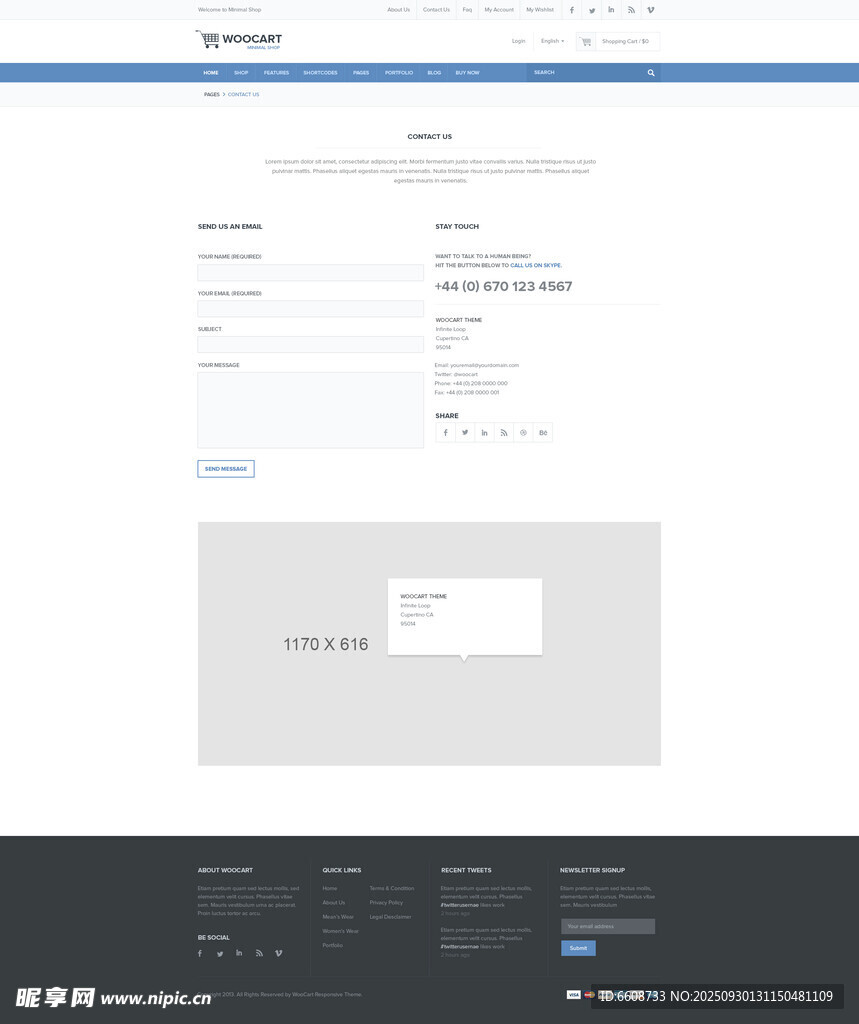Open the Shop menu in navigation bar

click(x=241, y=73)
